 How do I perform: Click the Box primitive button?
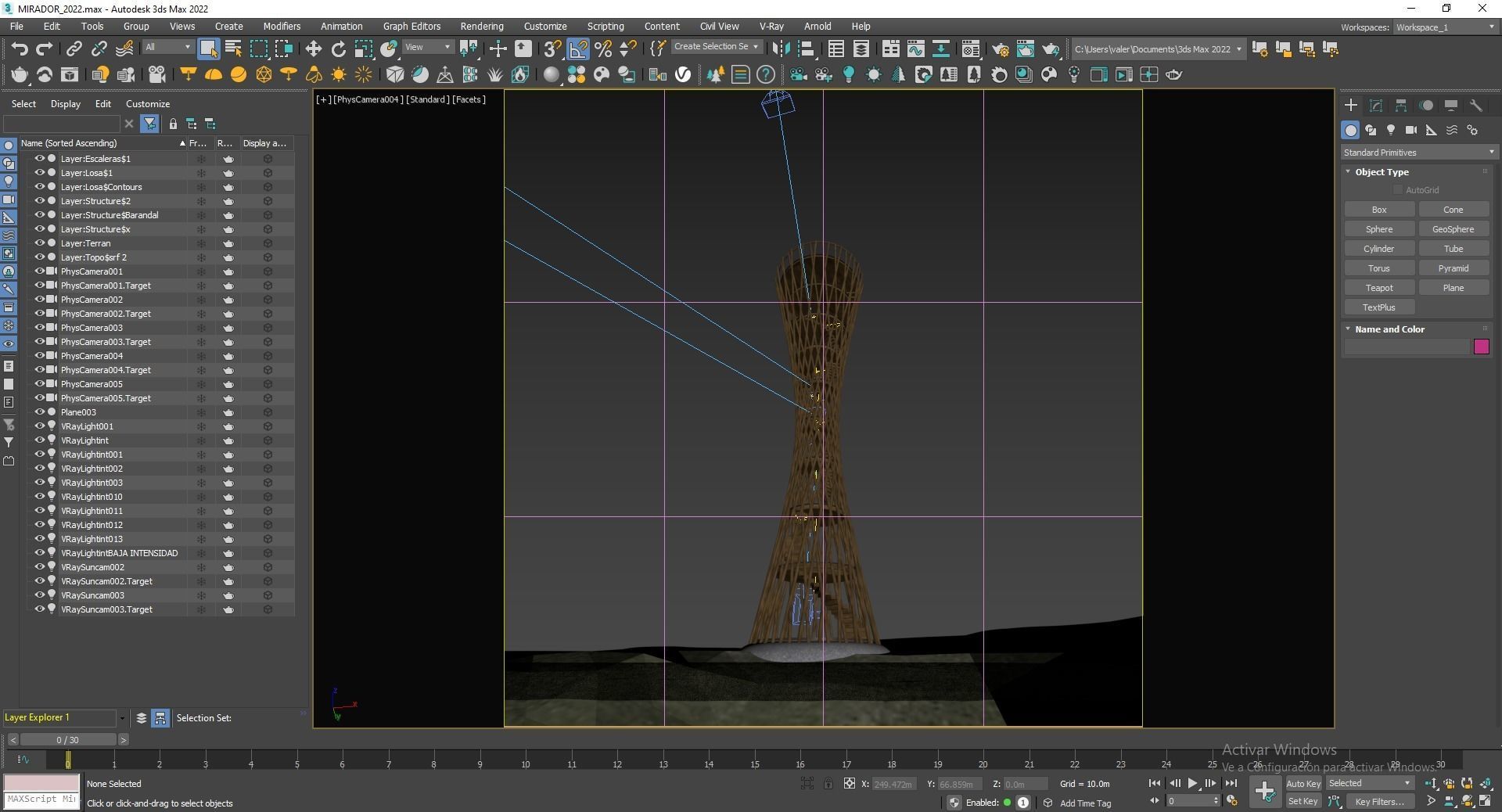click(x=1379, y=210)
